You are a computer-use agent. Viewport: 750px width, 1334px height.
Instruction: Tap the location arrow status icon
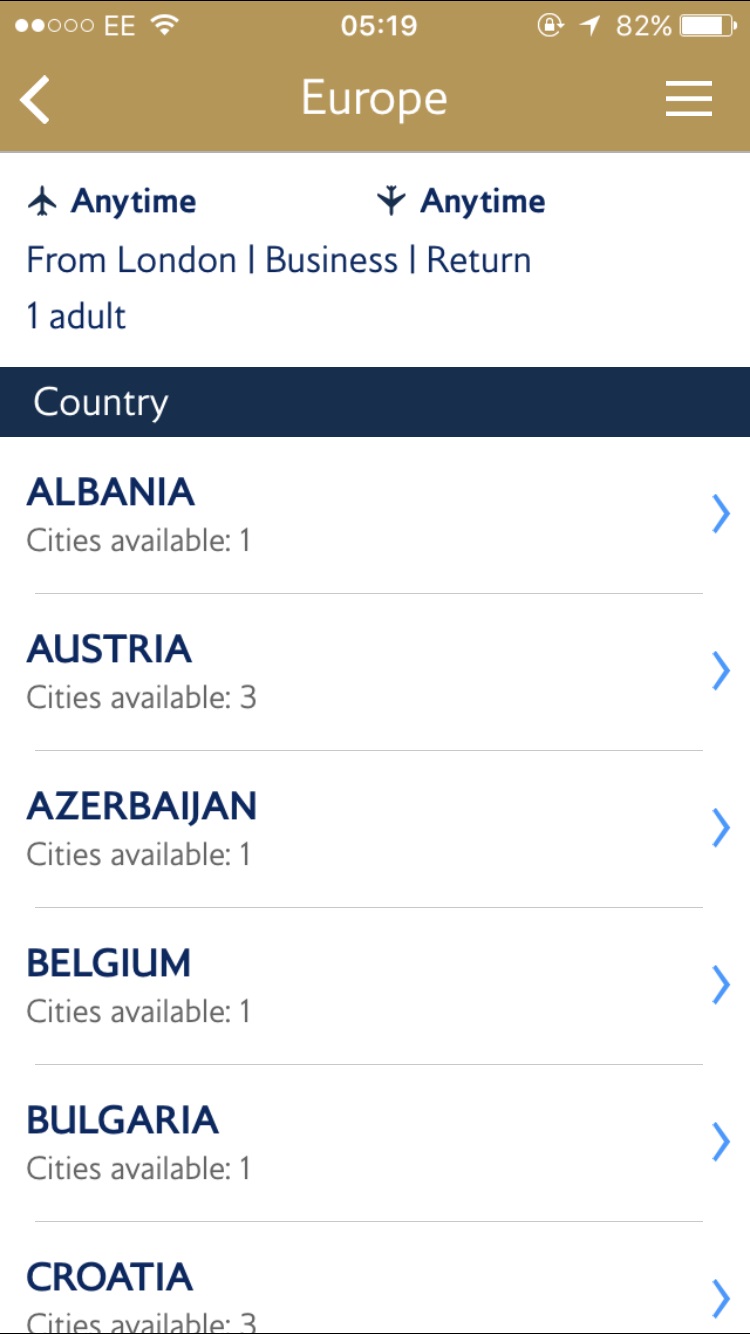pyautogui.click(x=590, y=26)
